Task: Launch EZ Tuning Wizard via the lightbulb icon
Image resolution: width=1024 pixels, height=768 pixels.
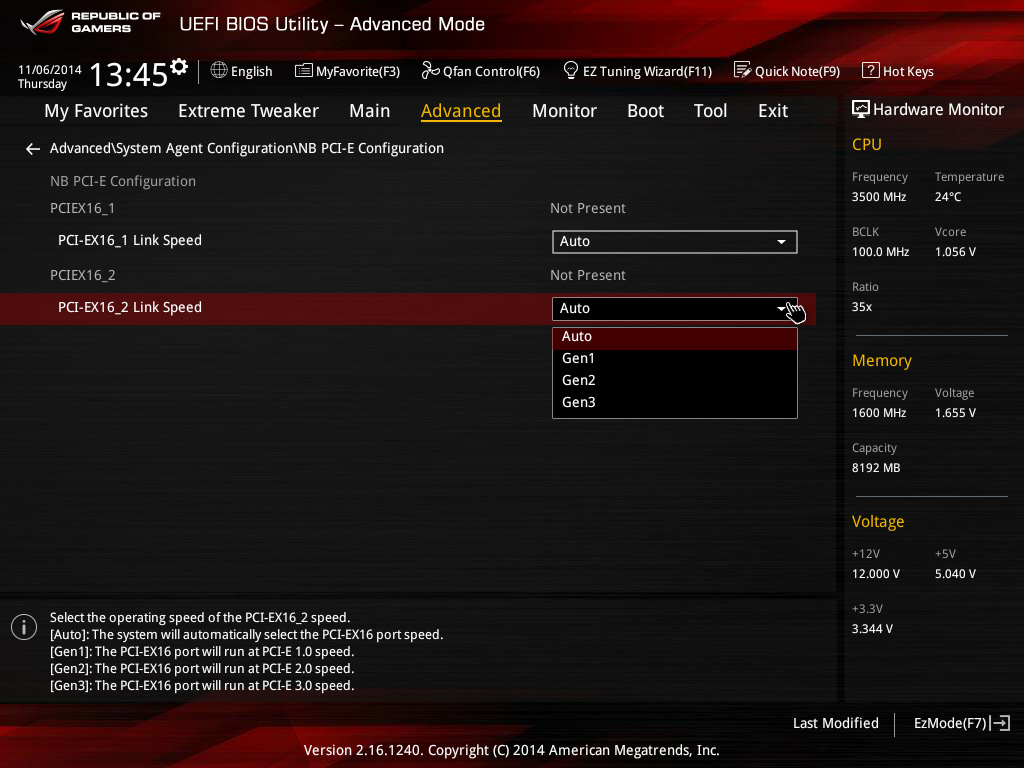Action: coord(571,71)
